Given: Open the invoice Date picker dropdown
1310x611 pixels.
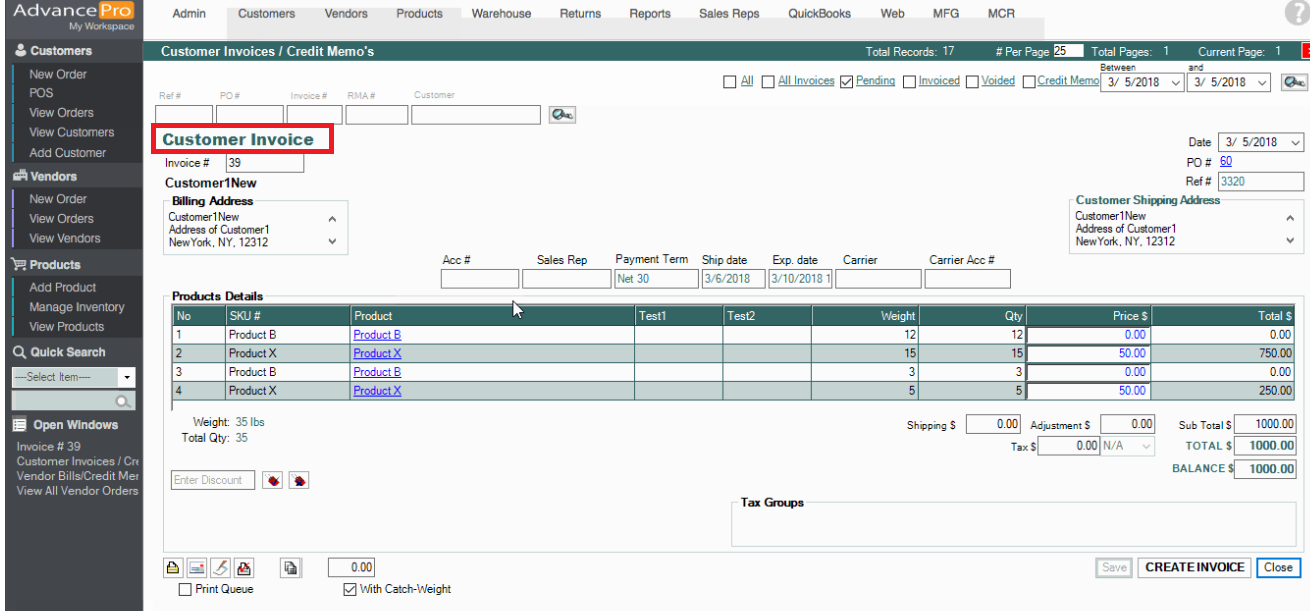Looking at the screenshot, I should (1295, 143).
